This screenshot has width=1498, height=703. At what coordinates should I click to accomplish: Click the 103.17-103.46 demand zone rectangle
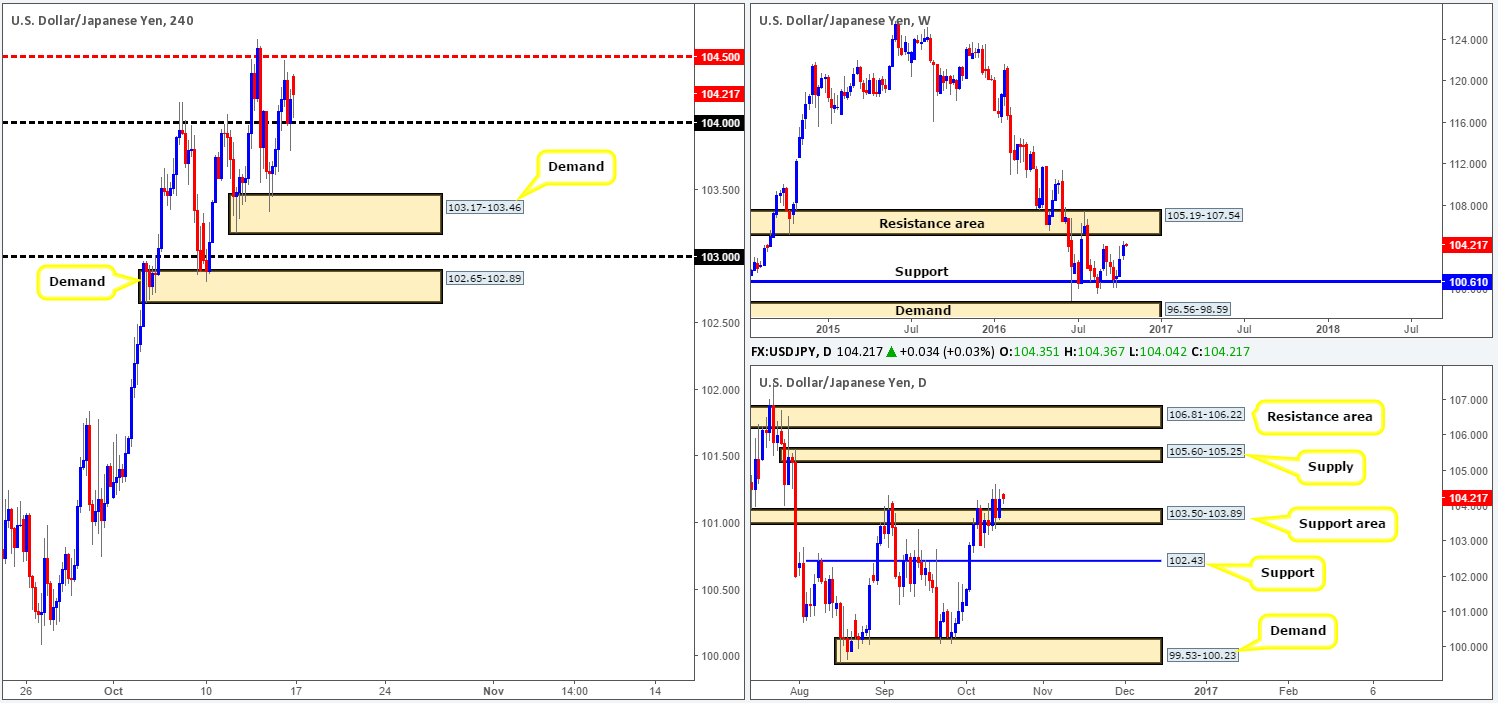335,214
